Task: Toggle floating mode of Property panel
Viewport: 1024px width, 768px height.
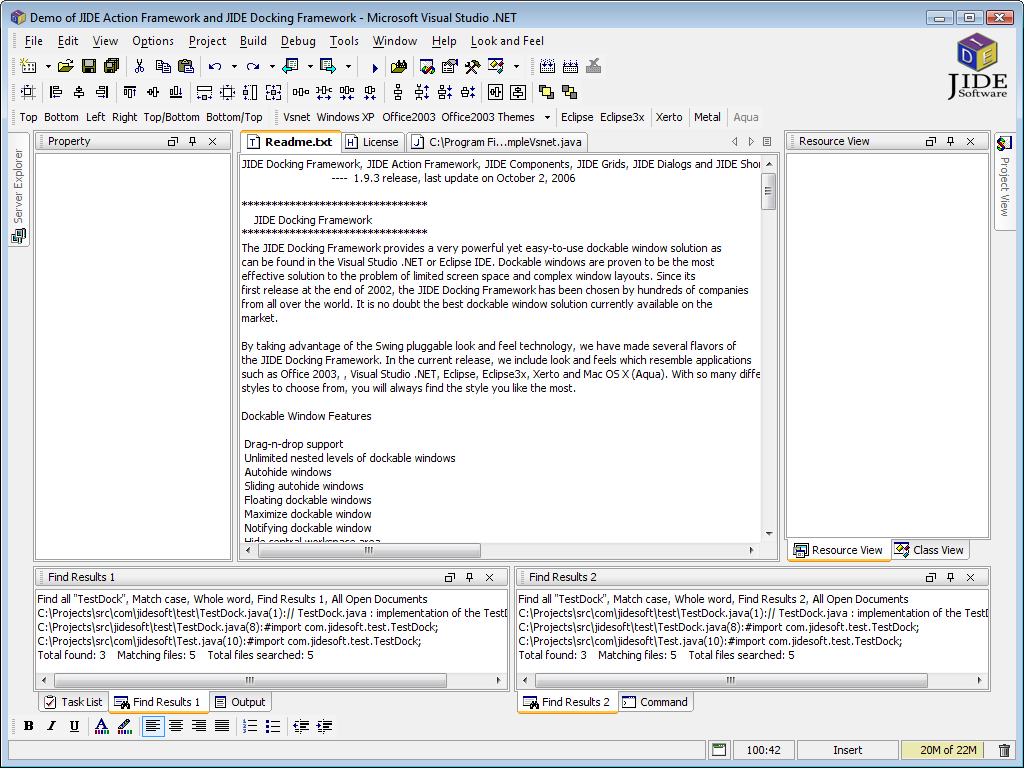Action: 173,141
